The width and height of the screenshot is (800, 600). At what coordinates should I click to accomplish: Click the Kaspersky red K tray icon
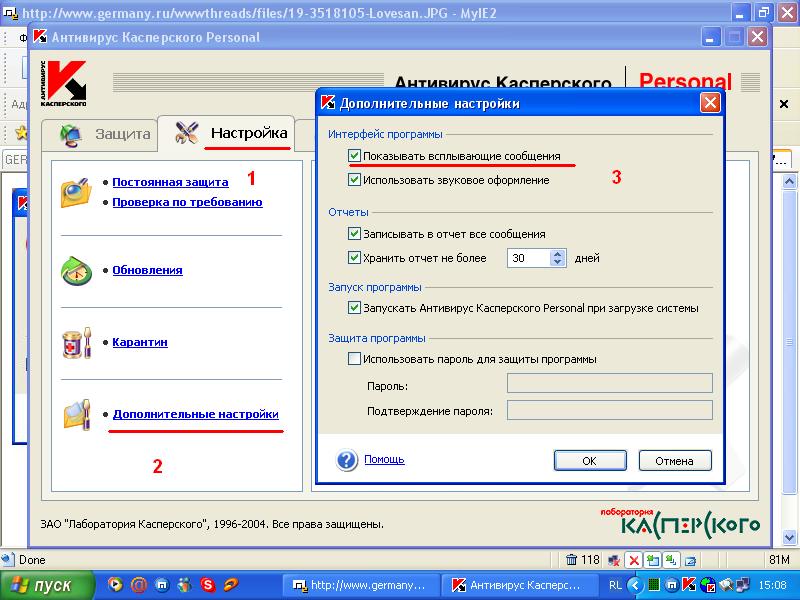690,585
